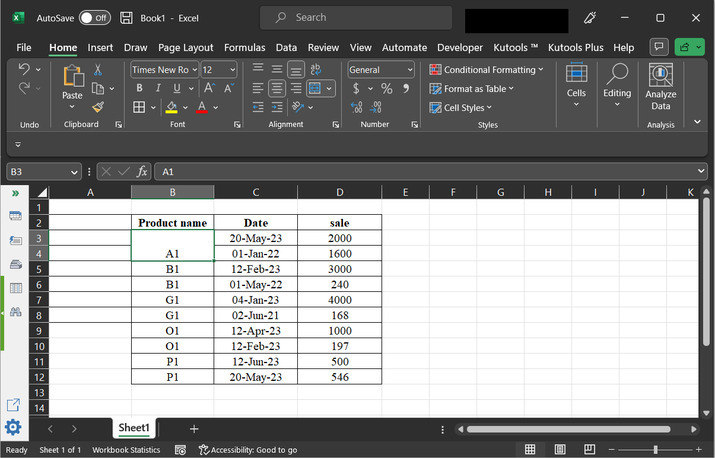Click the Insert Function fx icon
The width and height of the screenshot is (715, 458).
point(142,172)
